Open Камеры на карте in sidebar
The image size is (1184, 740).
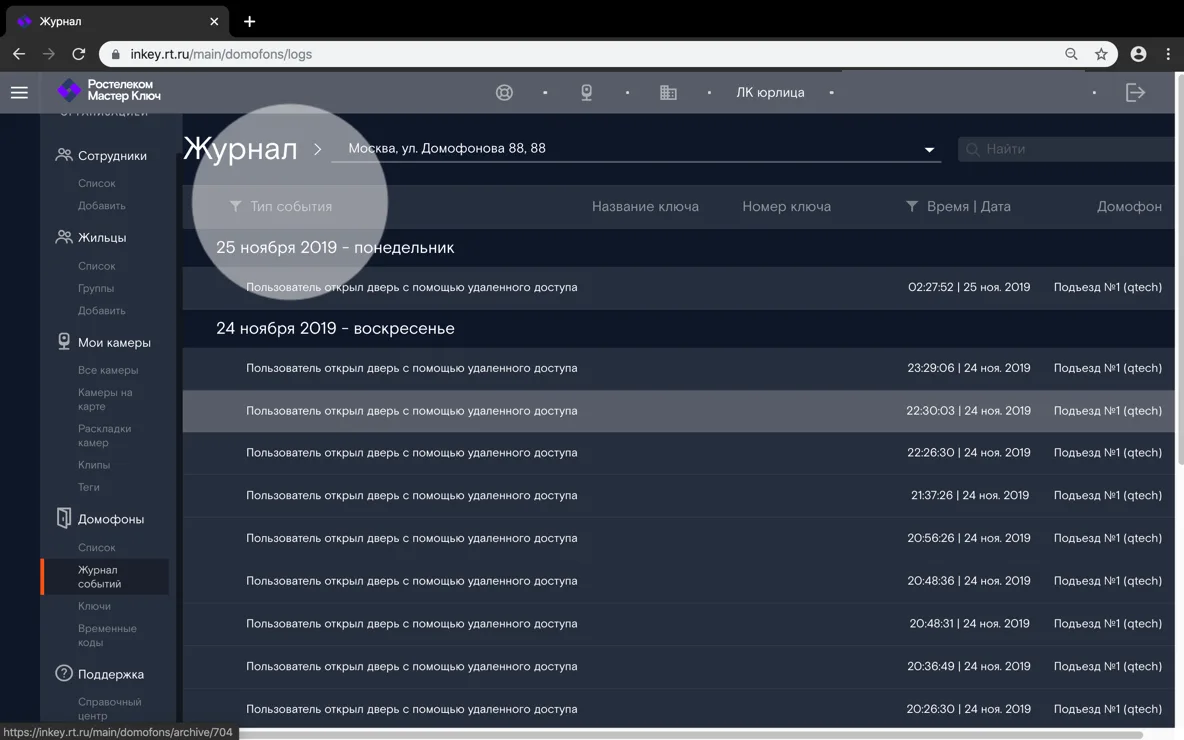coord(105,399)
